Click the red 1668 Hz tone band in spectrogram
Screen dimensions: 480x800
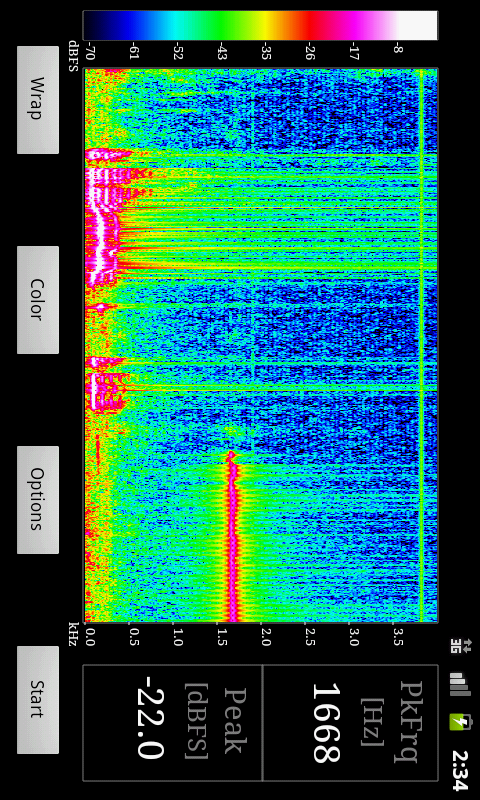click(233, 536)
